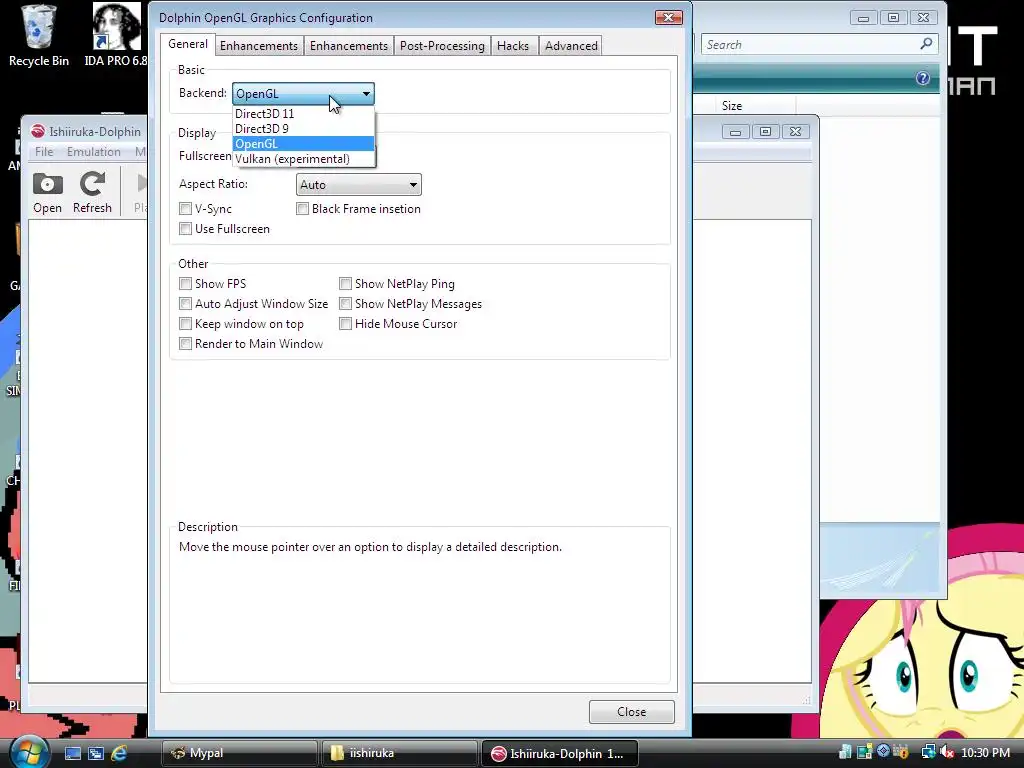Open the Recycle Bin desktop icon

(39, 36)
